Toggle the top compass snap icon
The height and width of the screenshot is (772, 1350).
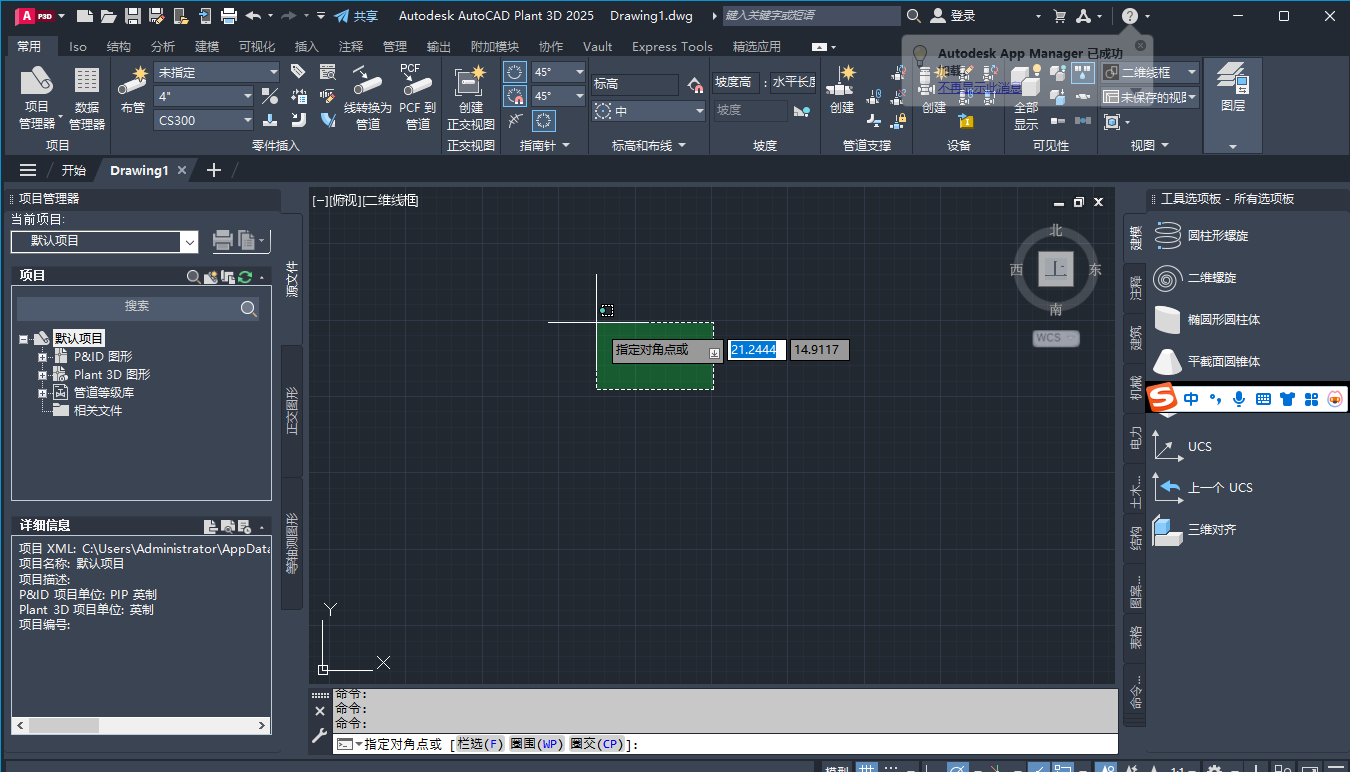point(514,72)
